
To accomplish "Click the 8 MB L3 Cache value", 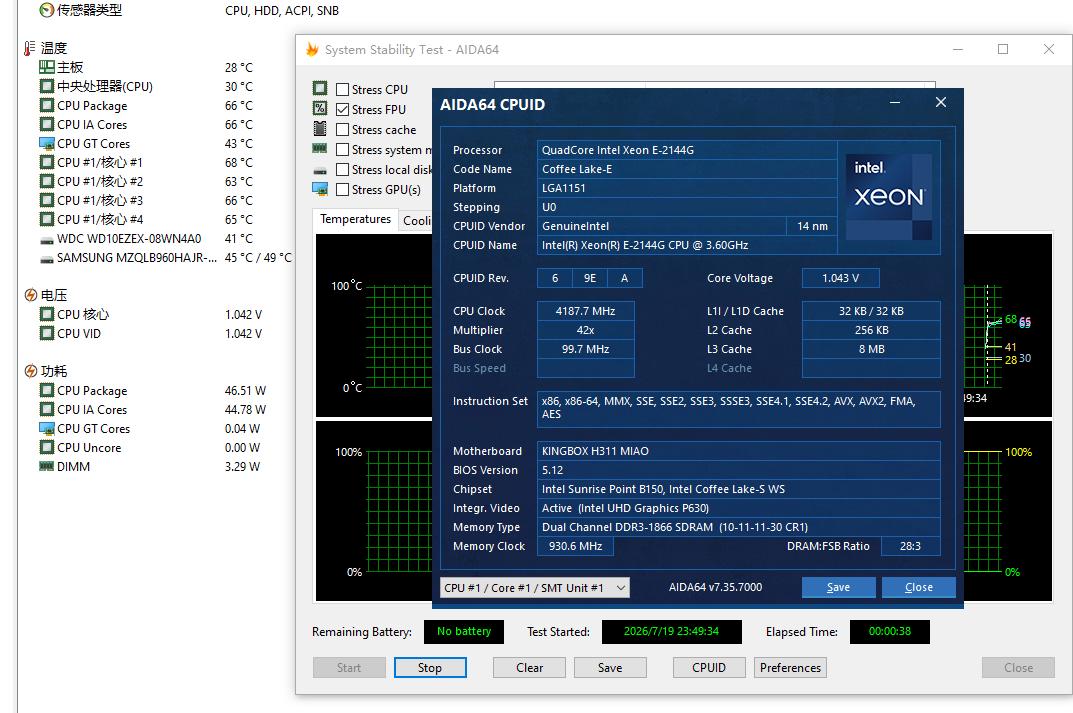I will pyautogui.click(x=871, y=349).
